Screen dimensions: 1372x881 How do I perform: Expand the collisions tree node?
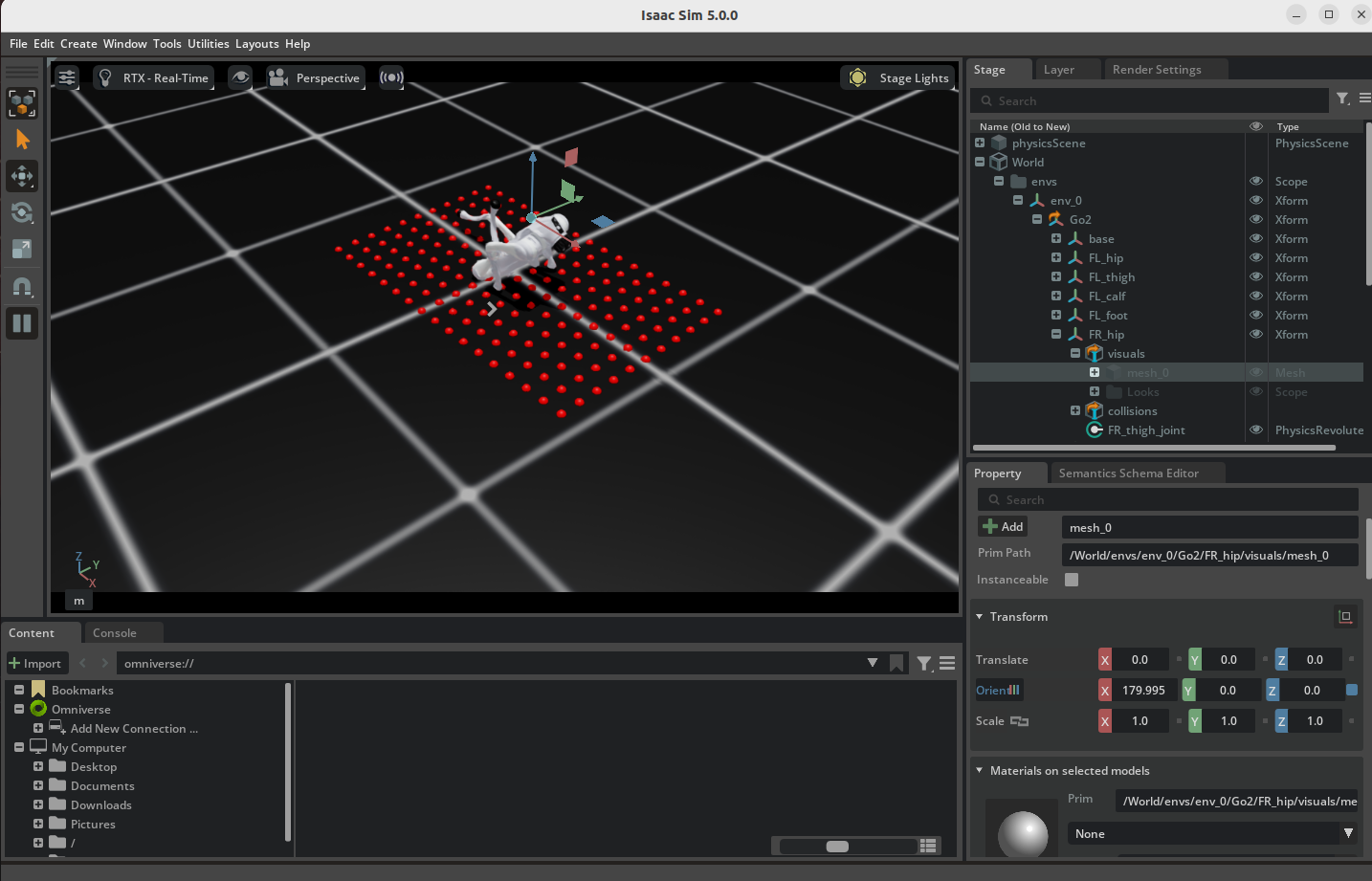(x=1075, y=410)
